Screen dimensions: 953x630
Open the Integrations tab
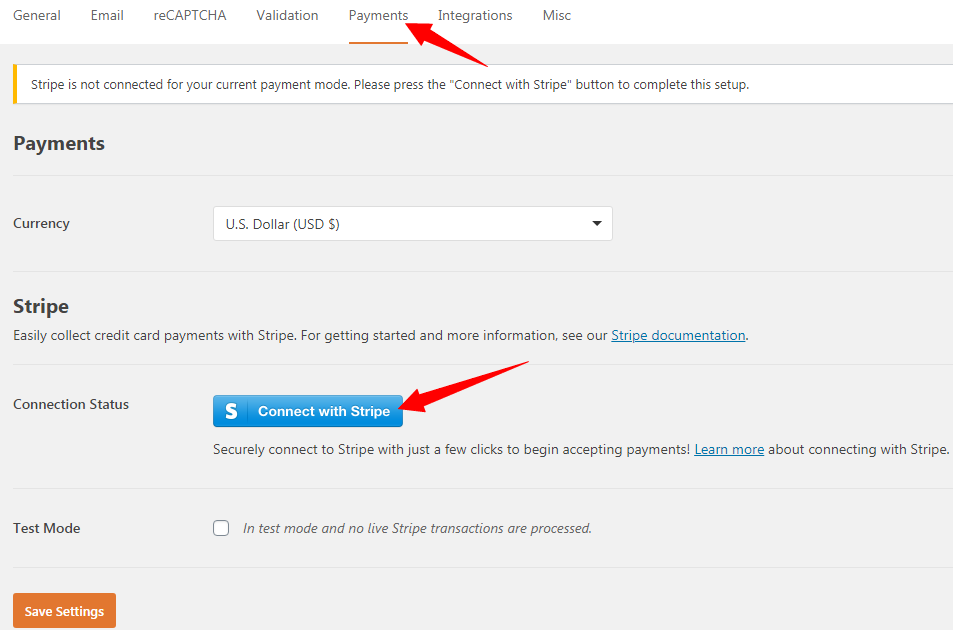[x=475, y=15]
